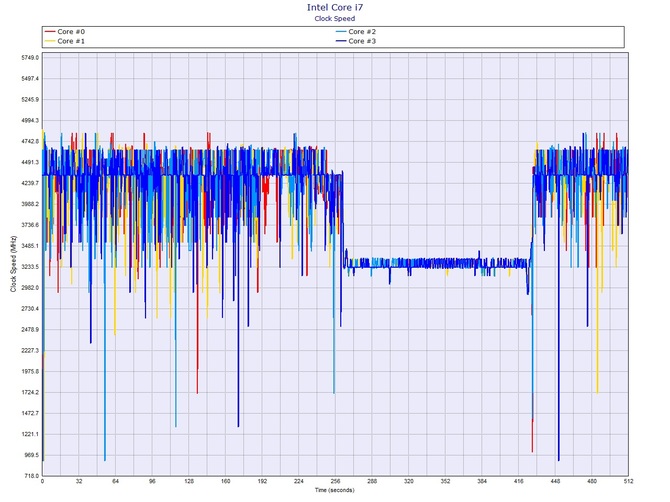
Task: Click the Core #1 legend label
Action: coord(71,41)
